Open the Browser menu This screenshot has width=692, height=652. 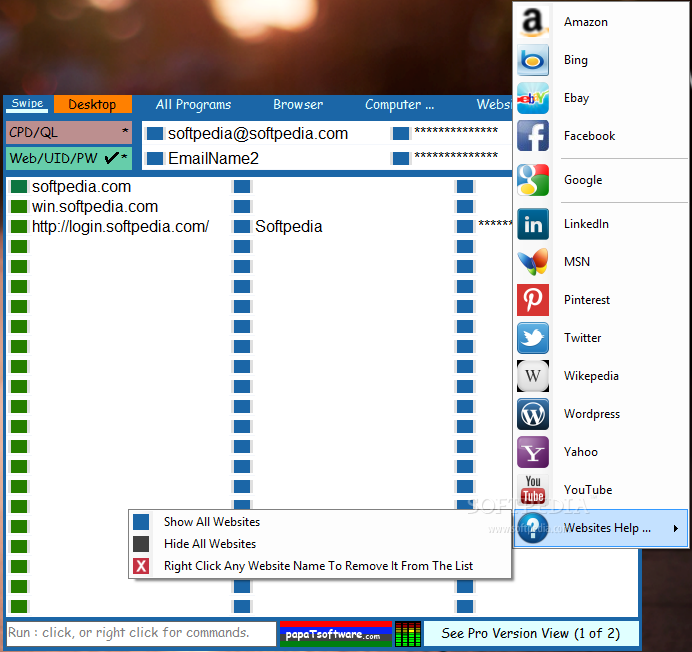tap(298, 105)
